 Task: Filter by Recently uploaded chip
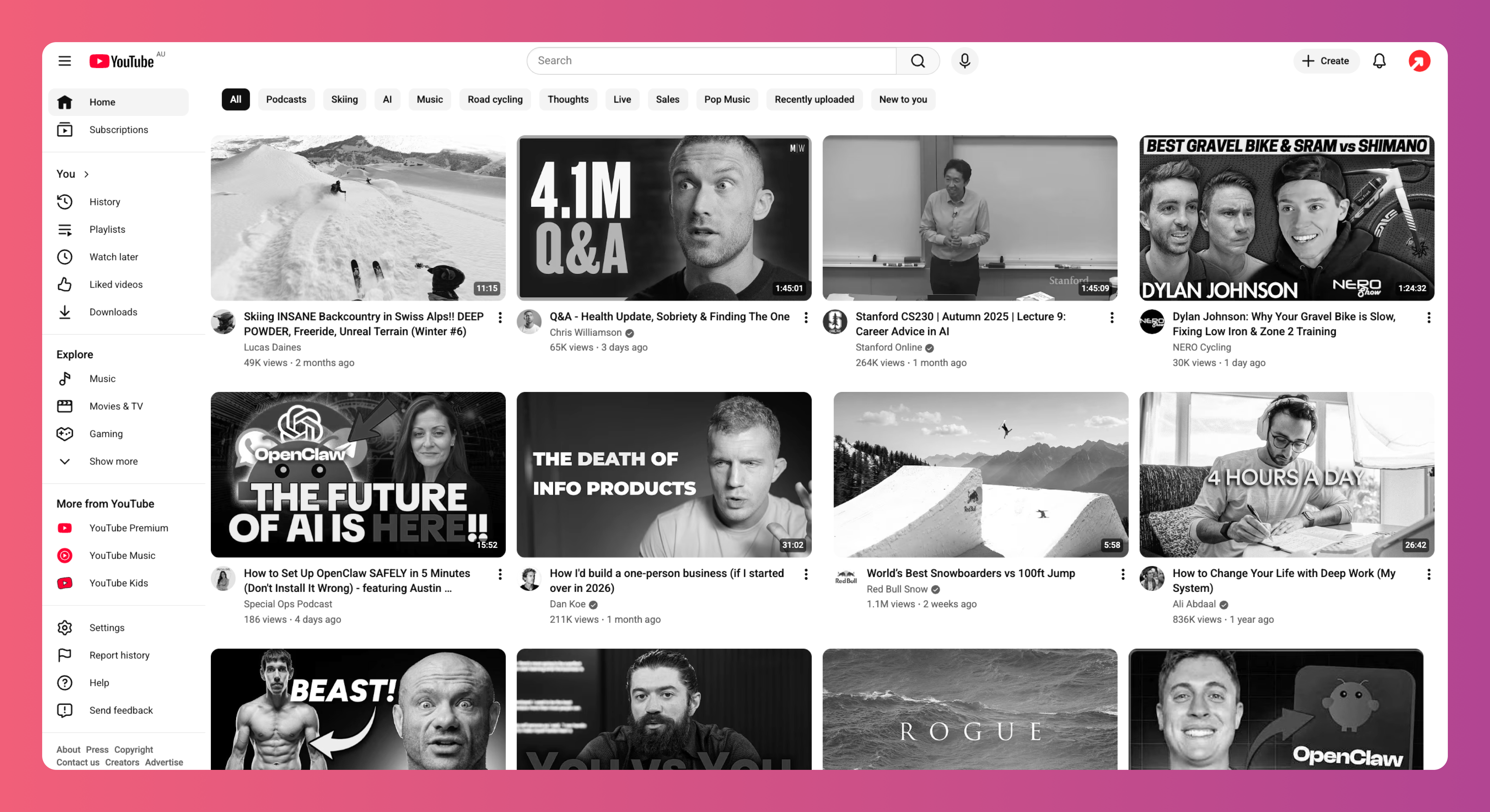click(x=814, y=99)
